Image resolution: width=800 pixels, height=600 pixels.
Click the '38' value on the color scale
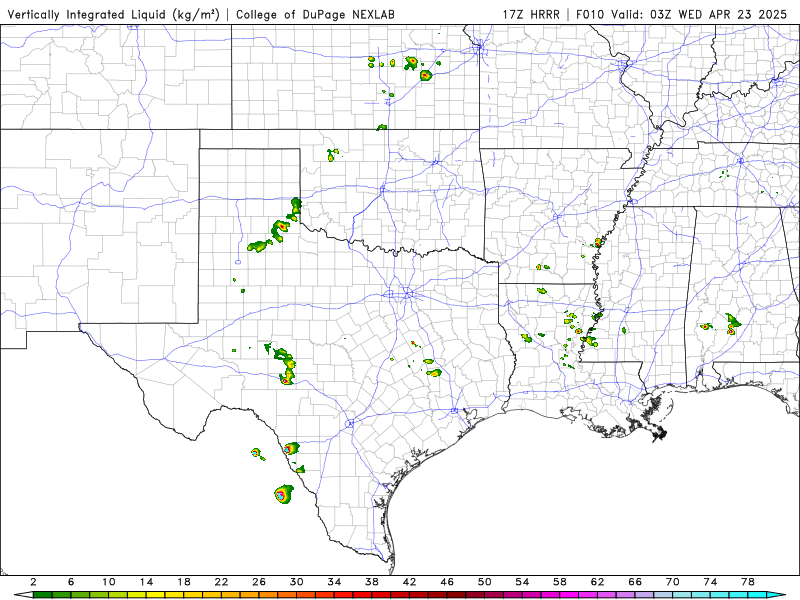coord(372,582)
